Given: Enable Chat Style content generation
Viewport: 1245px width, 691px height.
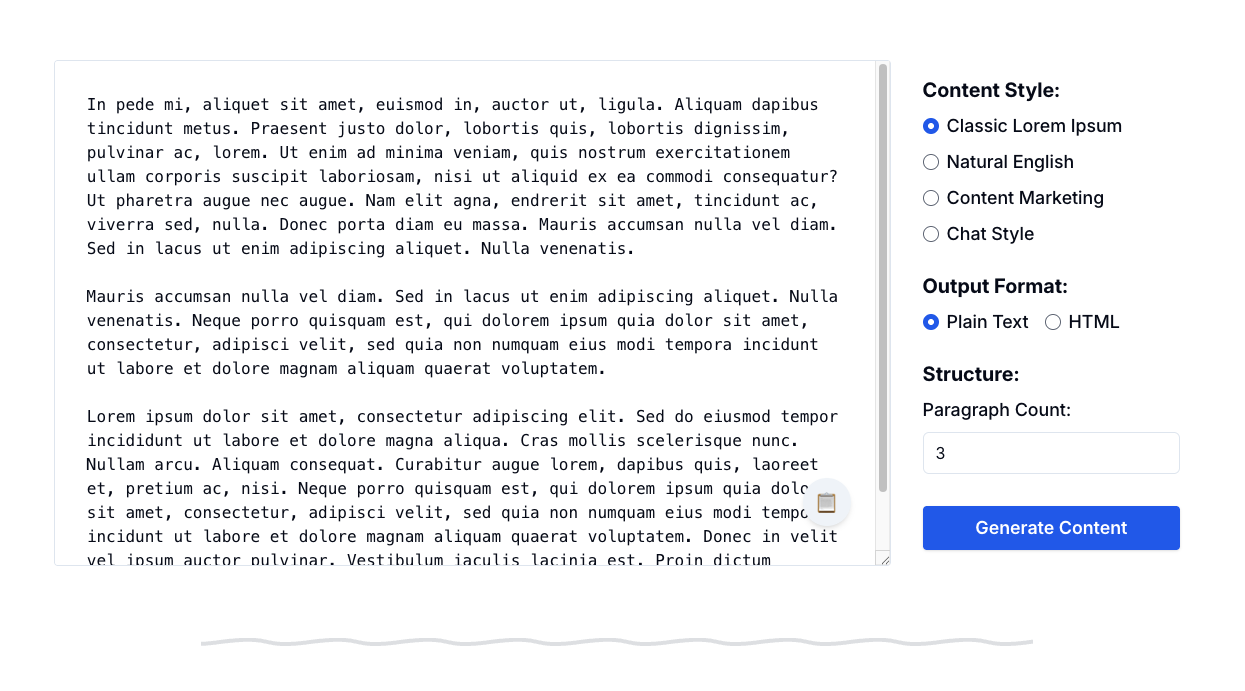Looking at the screenshot, I should coord(931,233).
